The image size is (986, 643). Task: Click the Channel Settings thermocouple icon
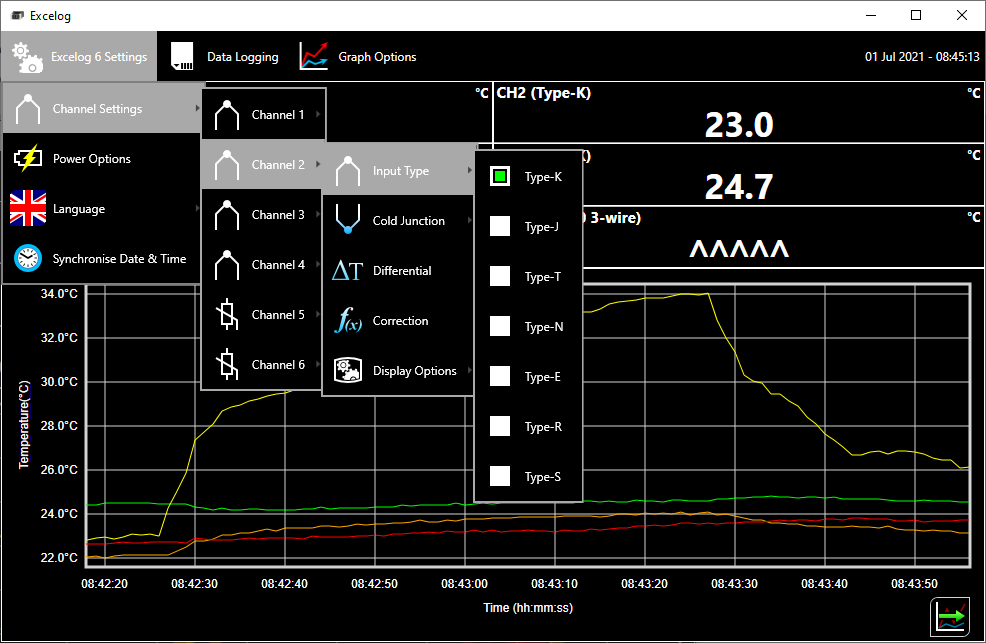28,109
